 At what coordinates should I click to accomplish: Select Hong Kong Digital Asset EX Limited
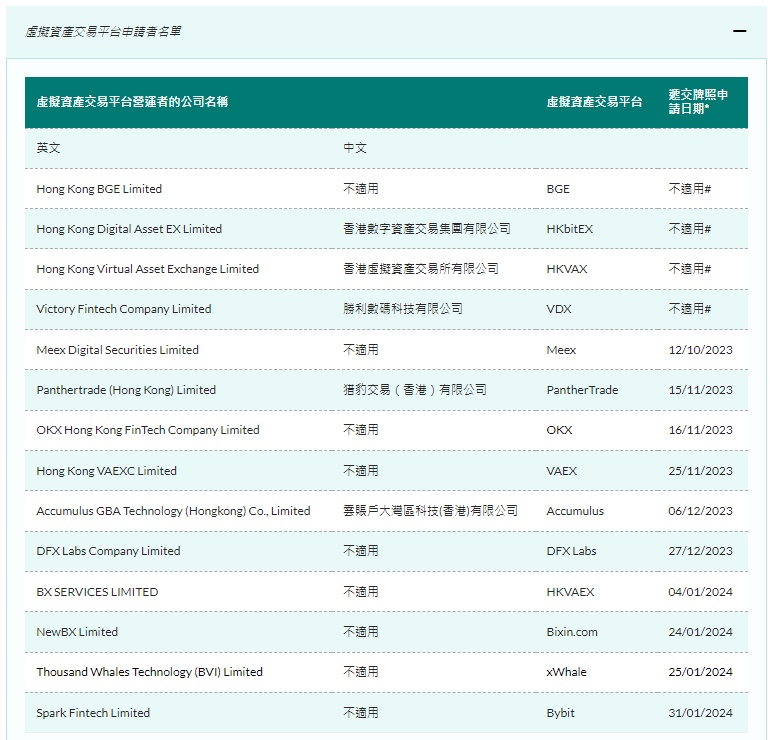[x=129, y=229]
